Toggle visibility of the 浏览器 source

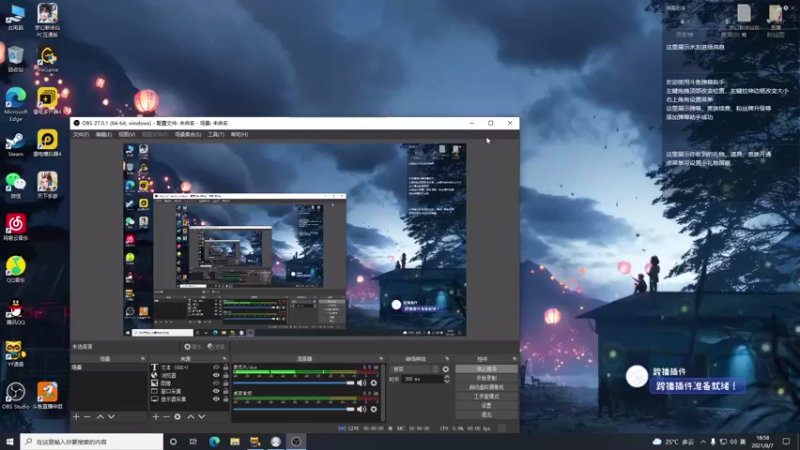tap(216, 376)
